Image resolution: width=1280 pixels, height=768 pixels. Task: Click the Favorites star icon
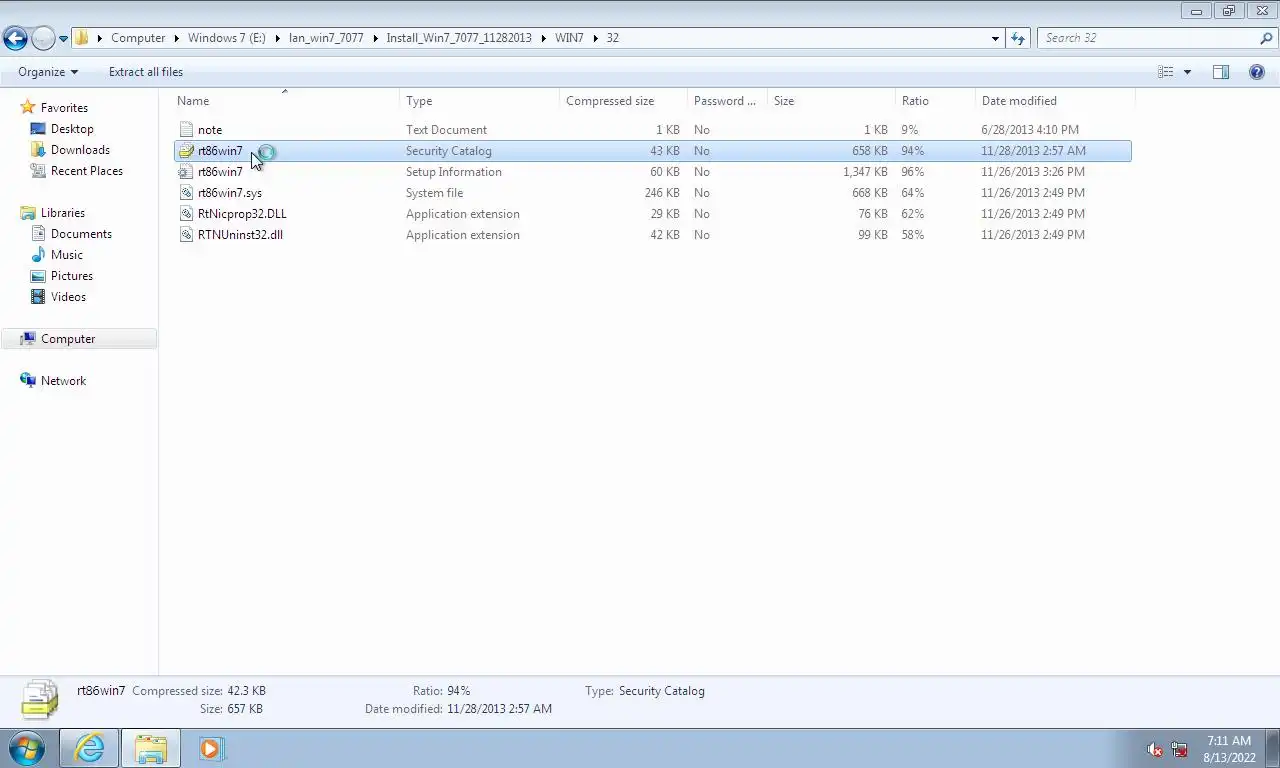tap(28, 107)
